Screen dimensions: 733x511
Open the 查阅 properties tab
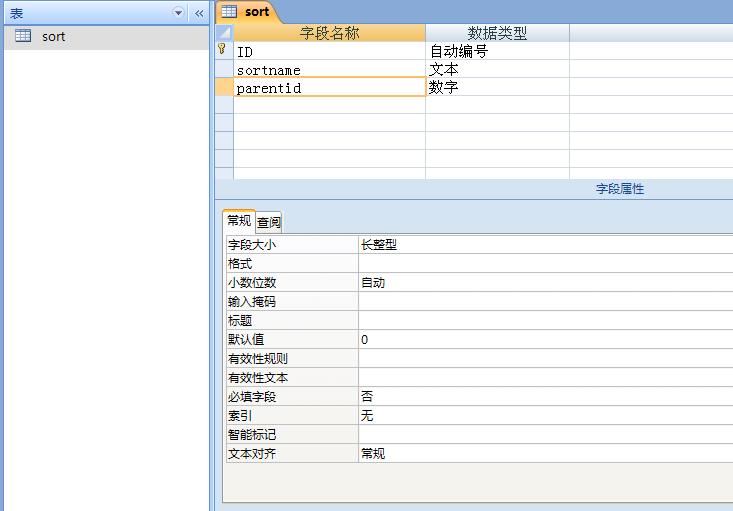269,222
